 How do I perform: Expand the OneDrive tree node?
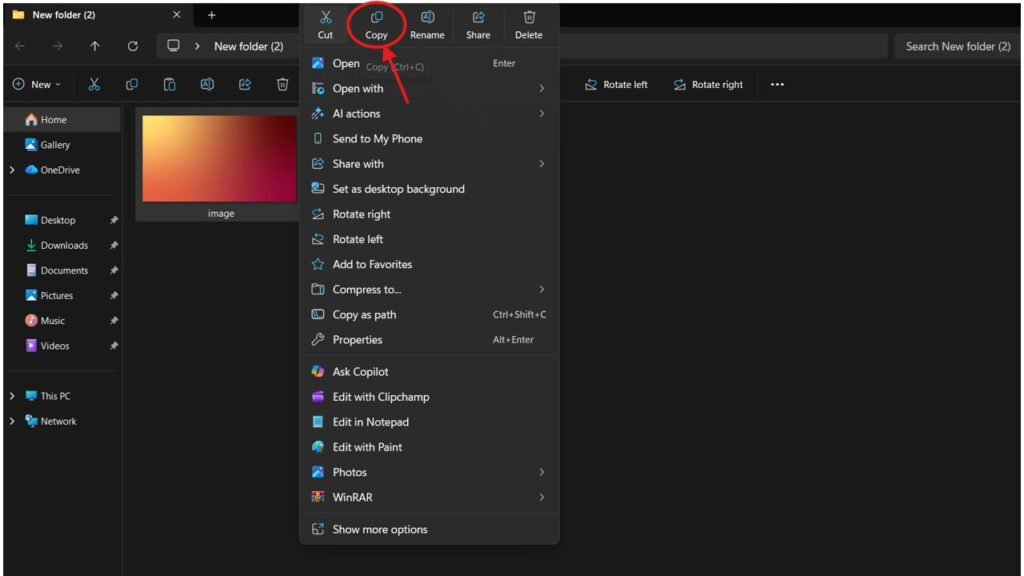pyautogui.click(x=12, y=170)
